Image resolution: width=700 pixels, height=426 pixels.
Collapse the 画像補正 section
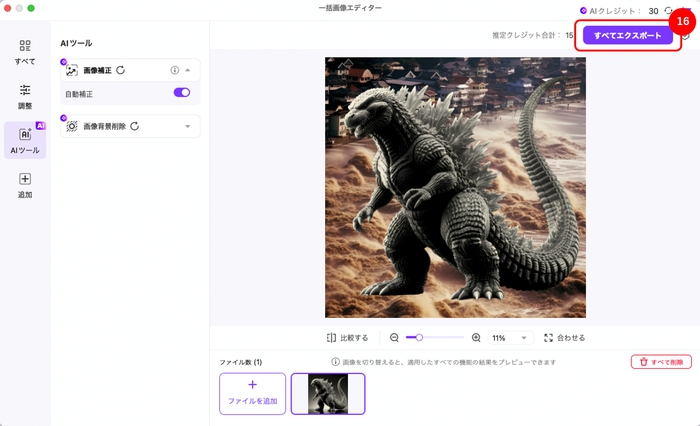click(x=188, y=70)
